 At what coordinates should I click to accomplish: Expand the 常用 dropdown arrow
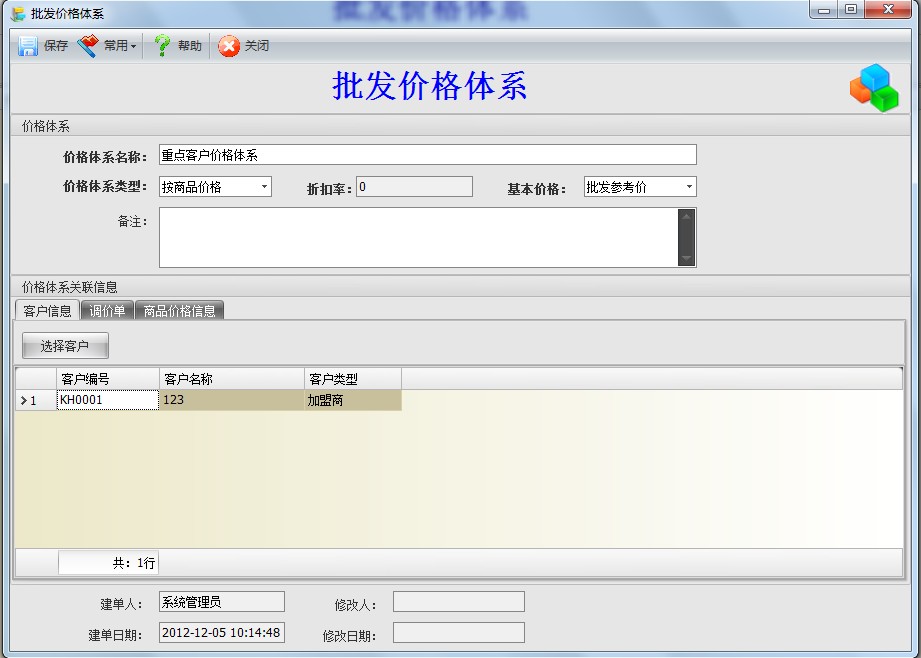[133, 46]
